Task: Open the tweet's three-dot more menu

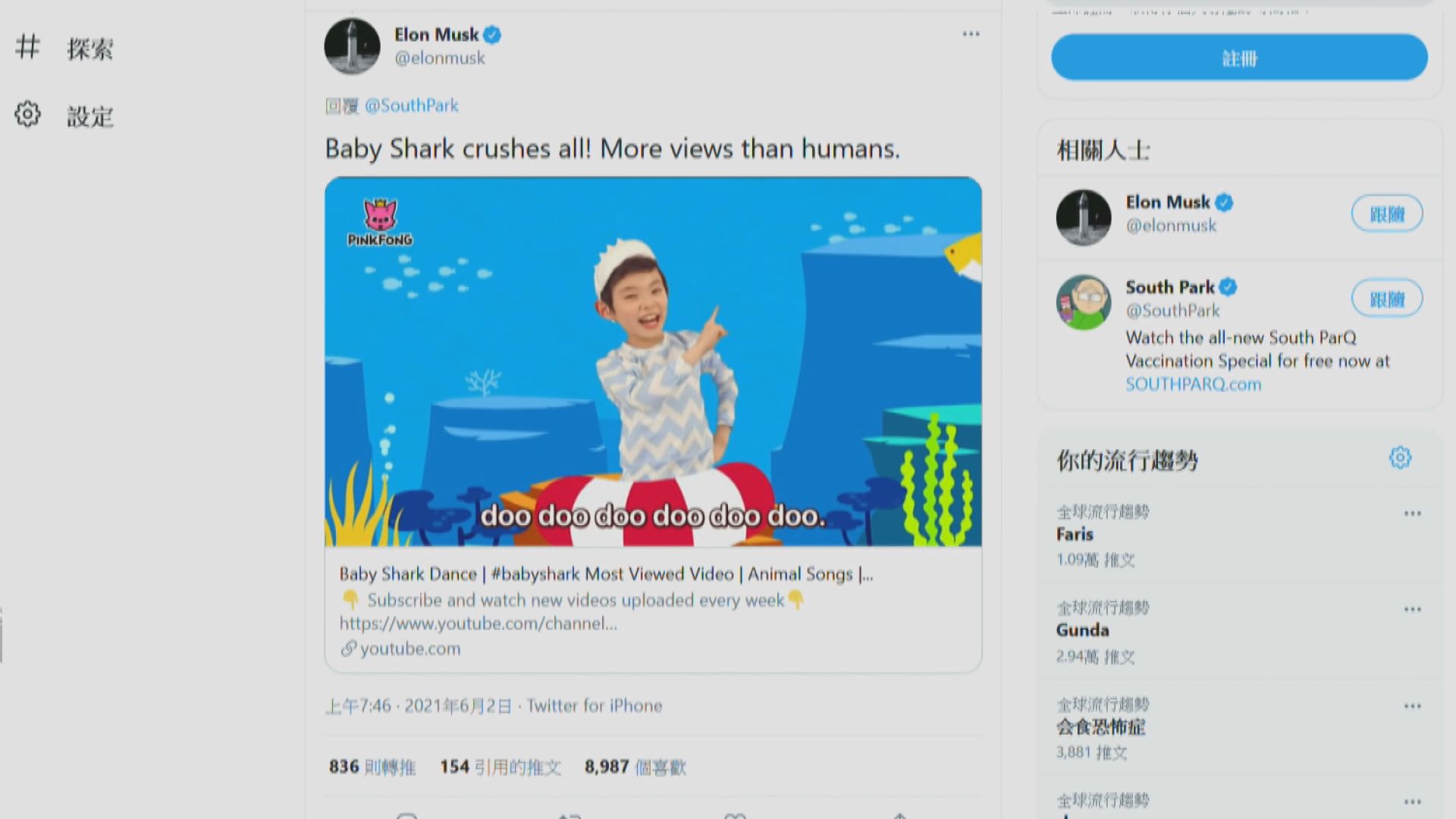Action: tap(971, 34)
